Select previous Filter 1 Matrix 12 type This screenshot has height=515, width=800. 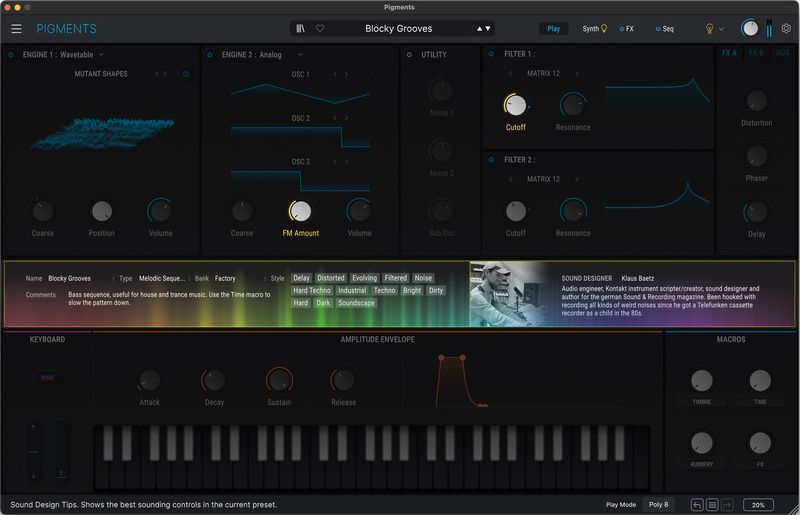[510, 73]
